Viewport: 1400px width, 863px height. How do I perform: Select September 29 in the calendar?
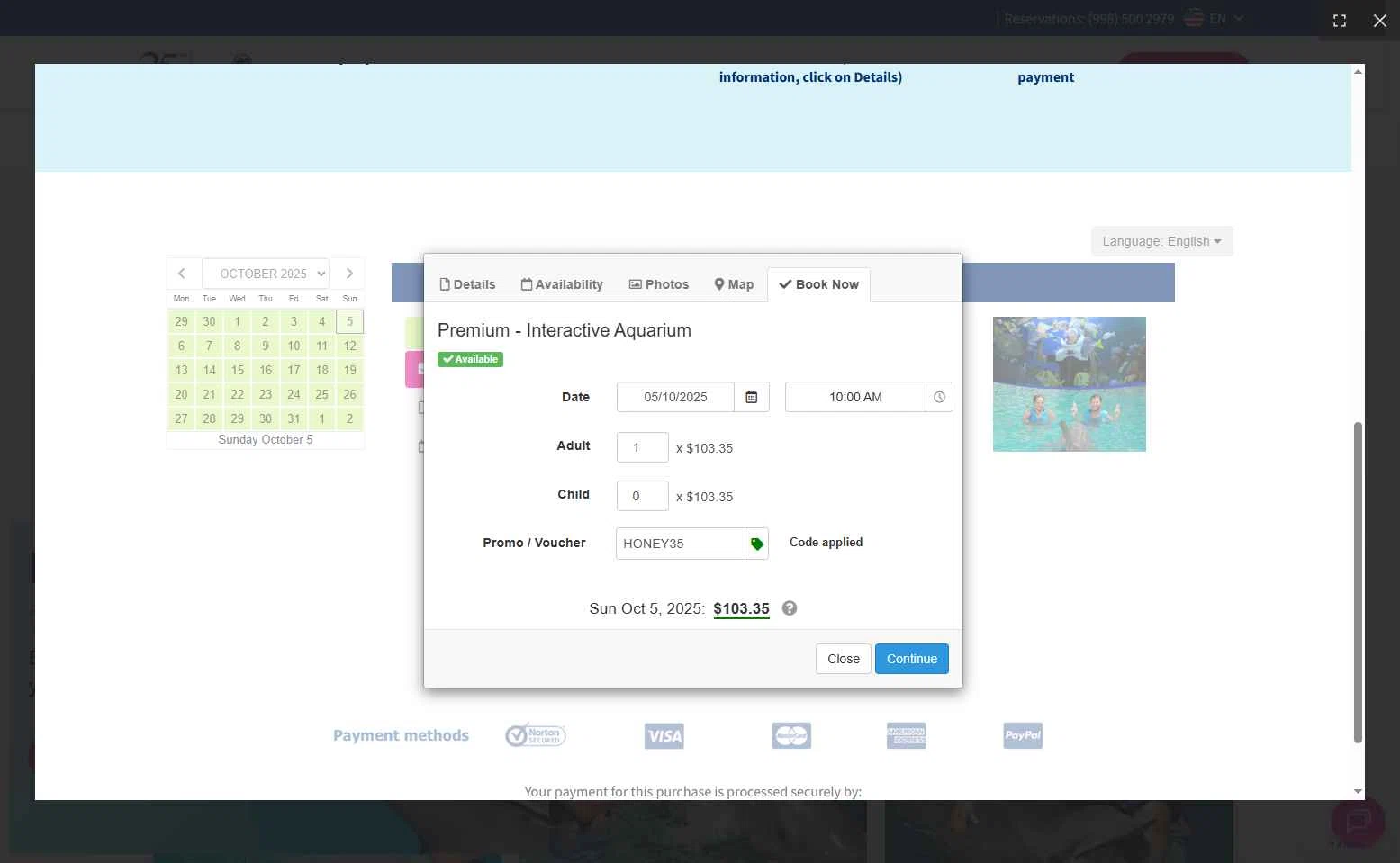point(182,321)
